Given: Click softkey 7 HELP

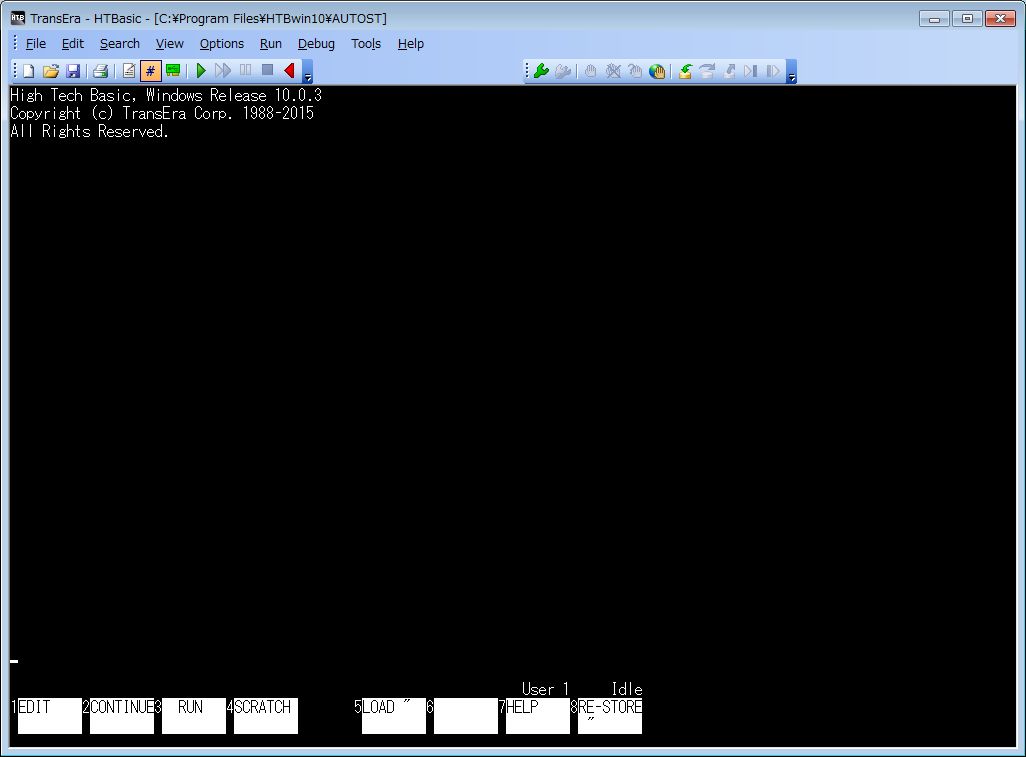Looking at the screenshot, I should click(x=538, y=716).
